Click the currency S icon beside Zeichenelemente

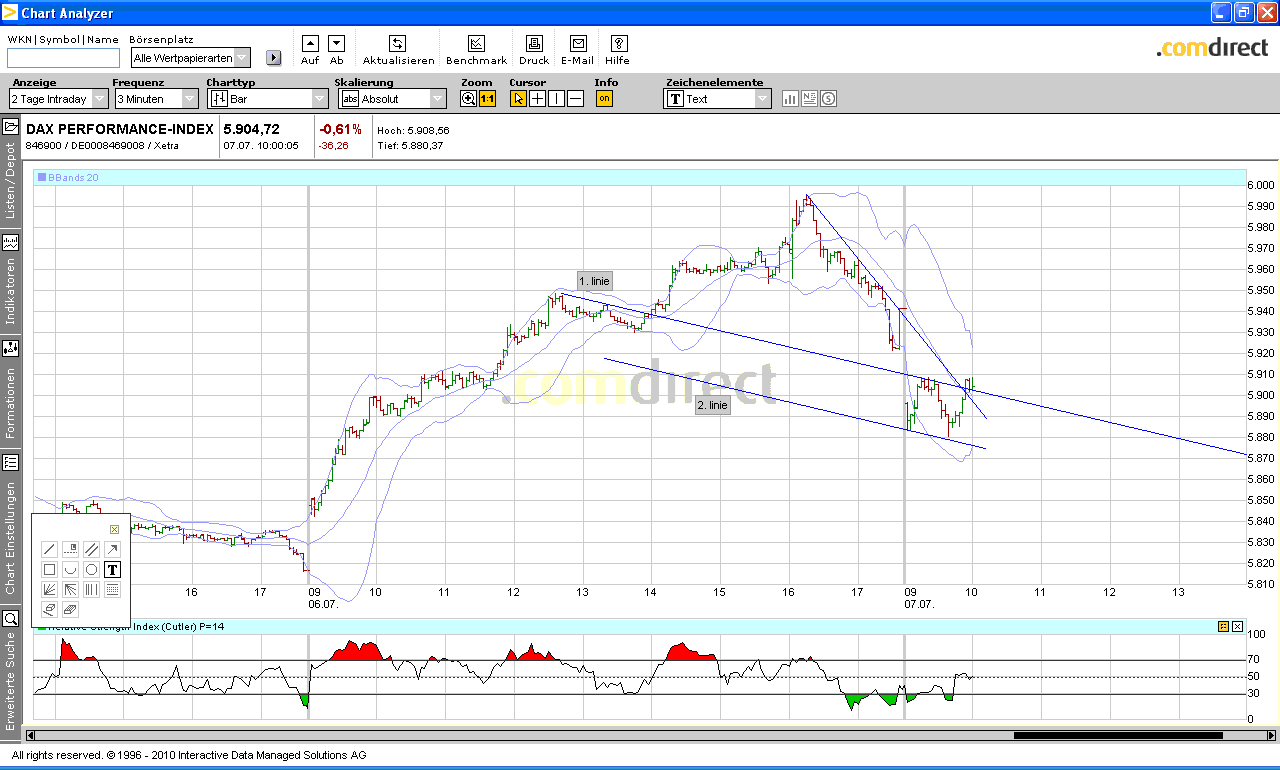pos(828,98)
